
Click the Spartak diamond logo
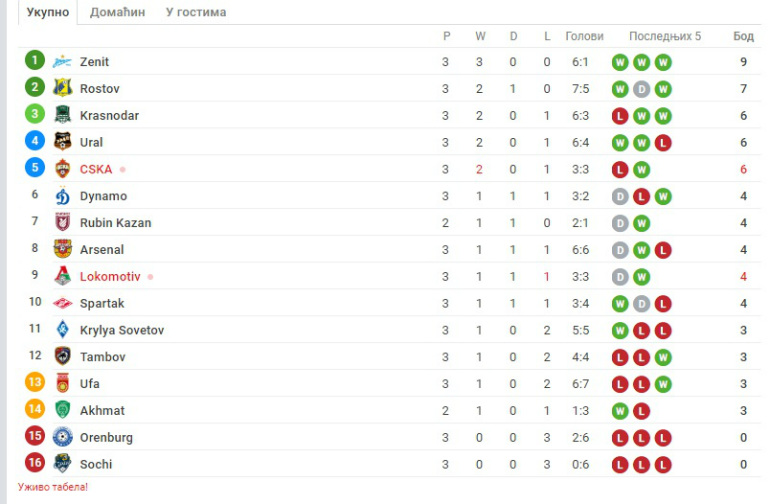click(x=62, y=303)
